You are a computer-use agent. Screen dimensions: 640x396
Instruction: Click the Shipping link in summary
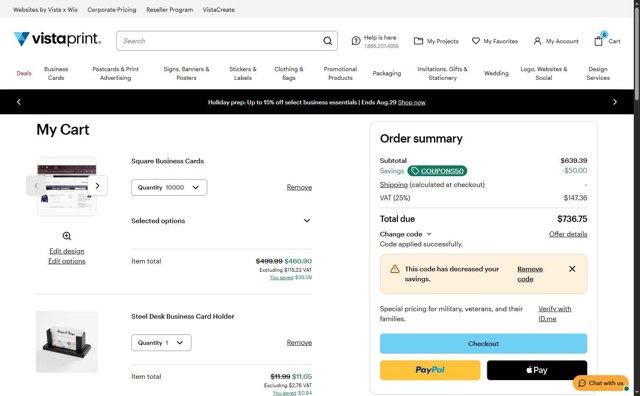[x=393, y=185]
